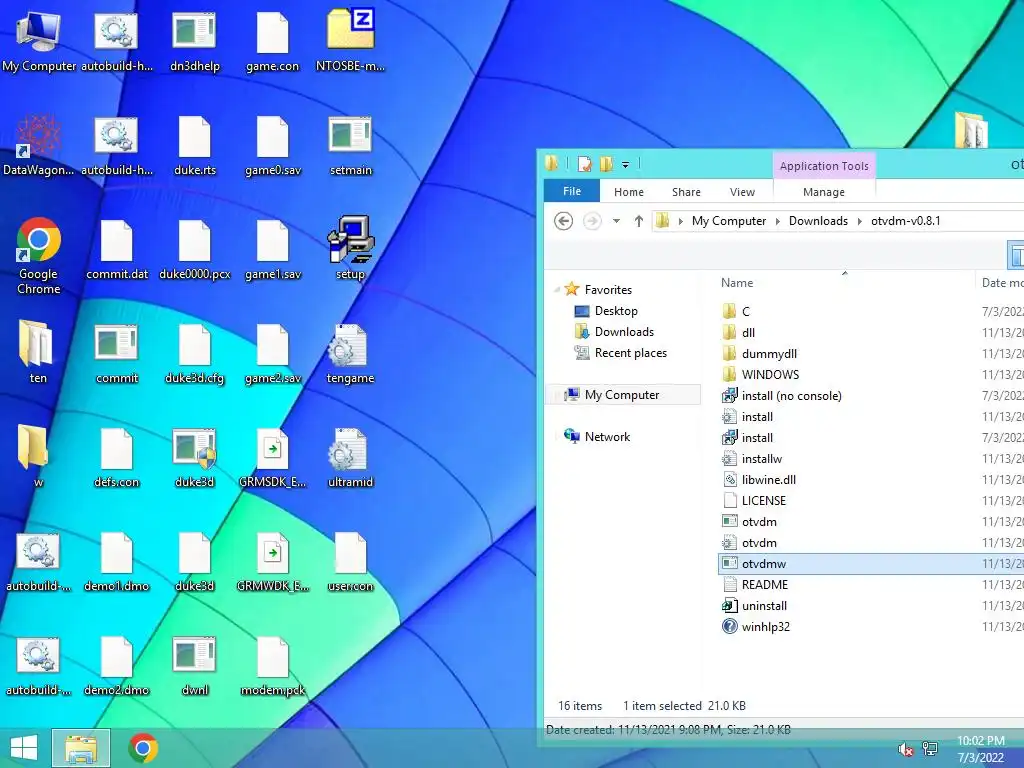Open setmain program icon on desktop
Screen dimensions: 1024x768
coord(350,144)
